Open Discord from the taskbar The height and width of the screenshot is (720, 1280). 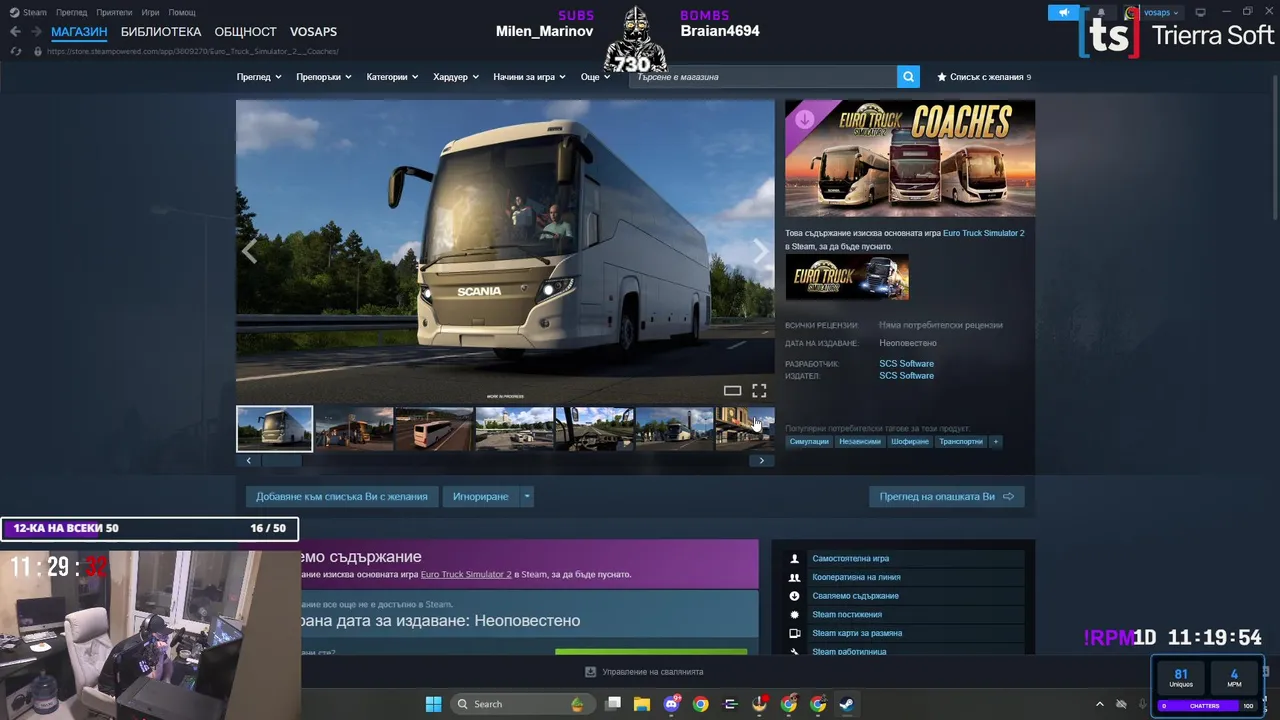[672, 704]
